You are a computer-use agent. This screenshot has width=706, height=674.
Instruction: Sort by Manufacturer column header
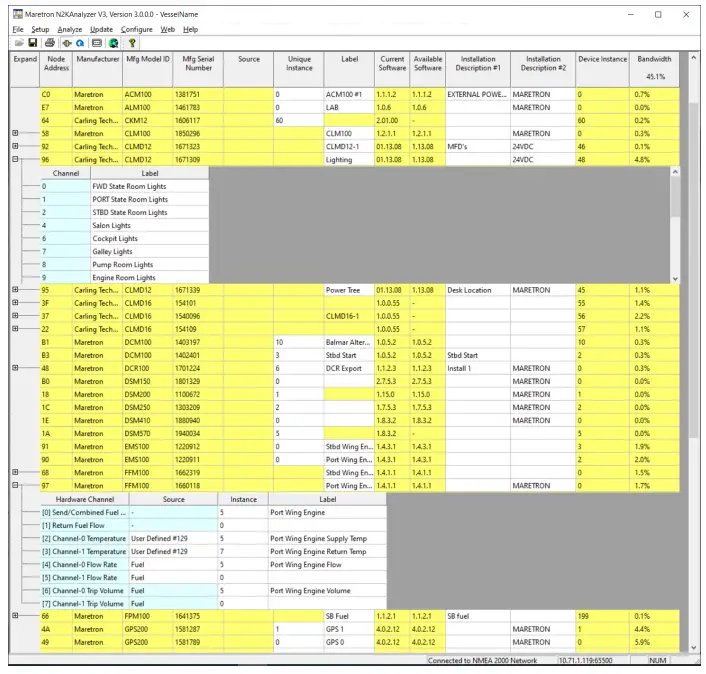98,69
